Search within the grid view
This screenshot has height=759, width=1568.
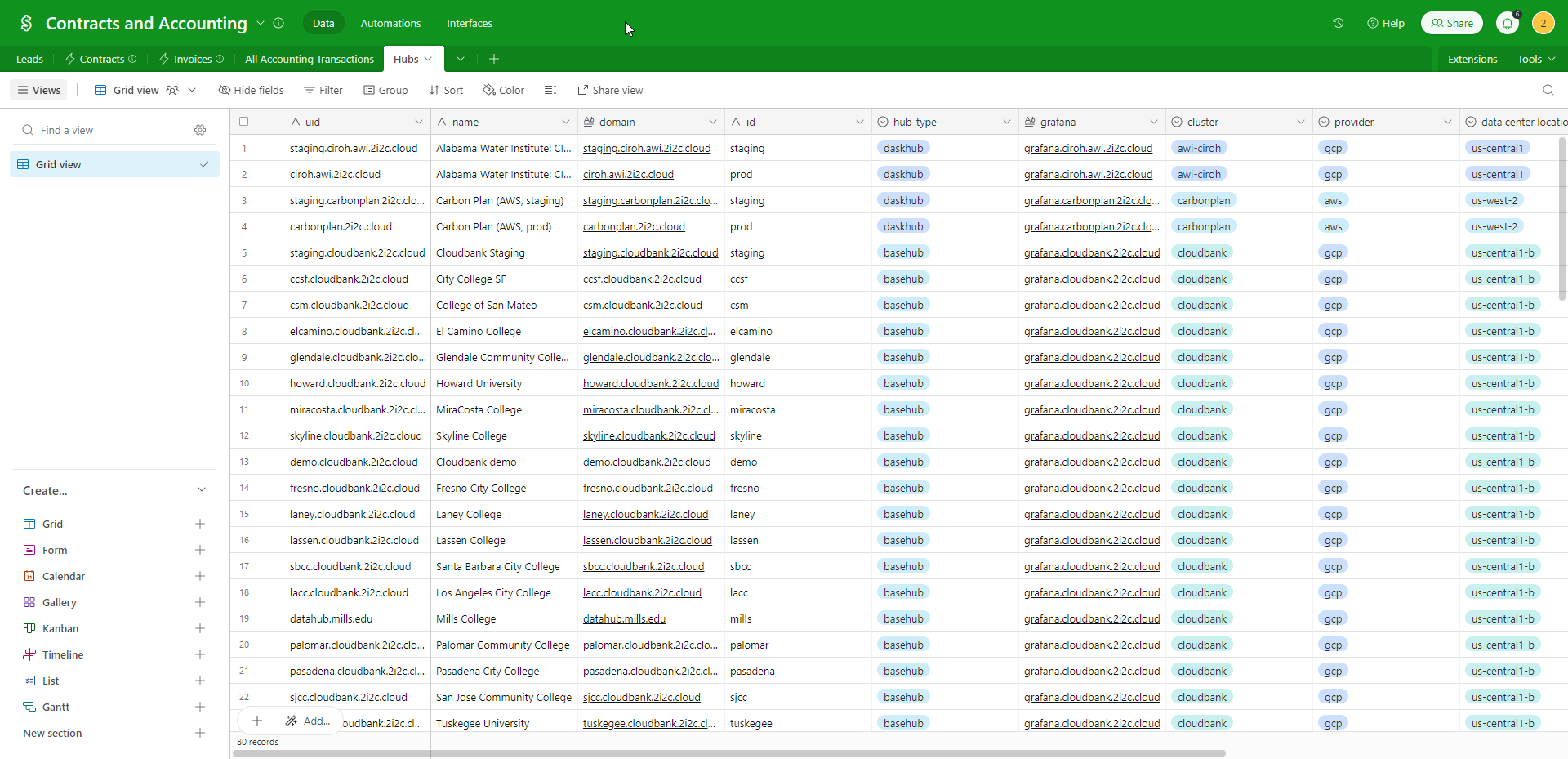[x=1549, y=90]
